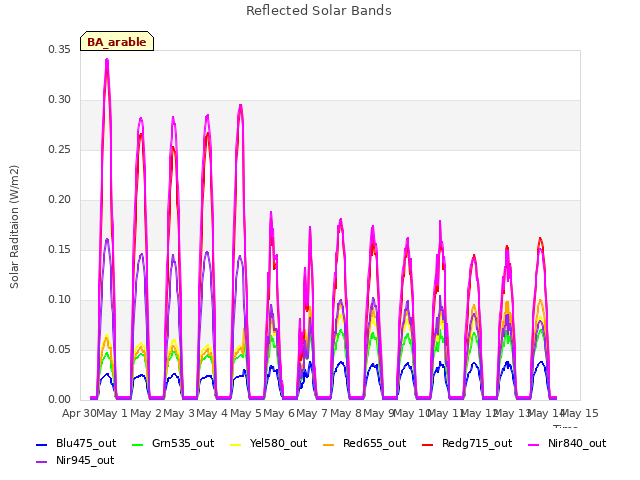The width and height of the screenshot is (640, 480).
Task: Toggle Nir840_out legend entry
Action: coord(567,443)
